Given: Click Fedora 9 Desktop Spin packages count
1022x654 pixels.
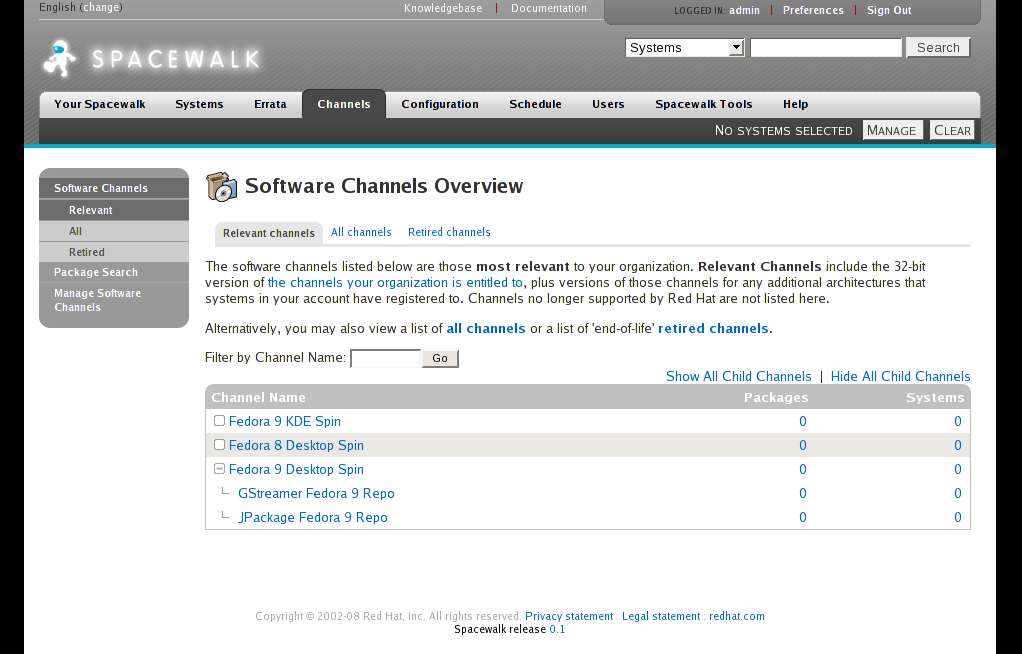Looking at the screenshot, I should (803, 469).
